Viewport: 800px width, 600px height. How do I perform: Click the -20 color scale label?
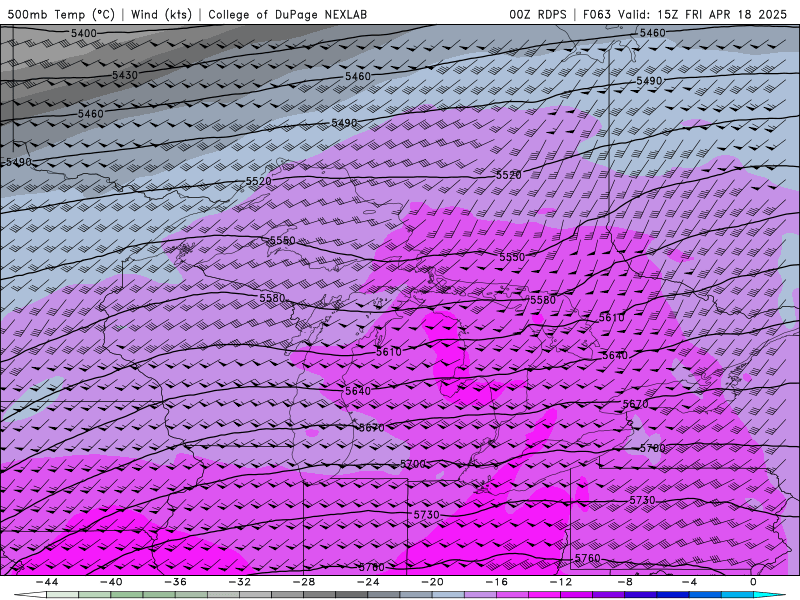tap(433, 582)
